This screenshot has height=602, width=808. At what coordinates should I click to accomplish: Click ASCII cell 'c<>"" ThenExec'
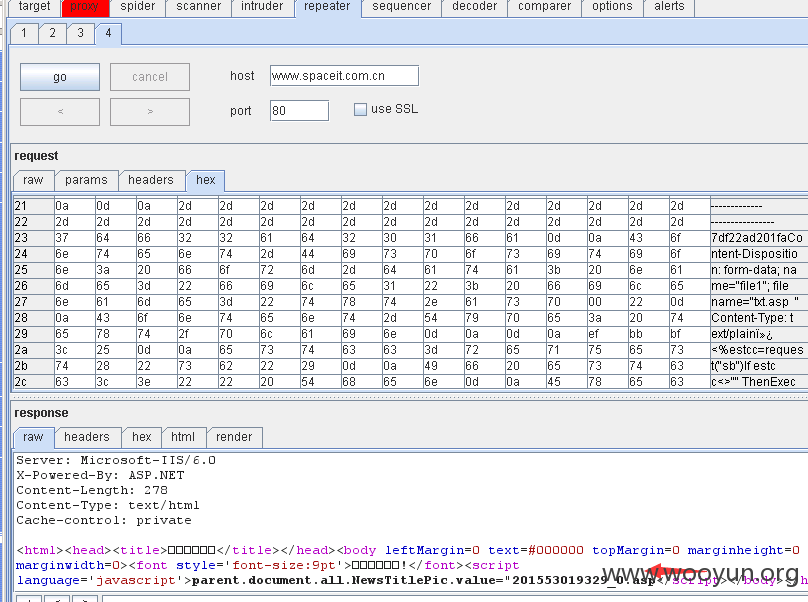(x=759, y=382)
